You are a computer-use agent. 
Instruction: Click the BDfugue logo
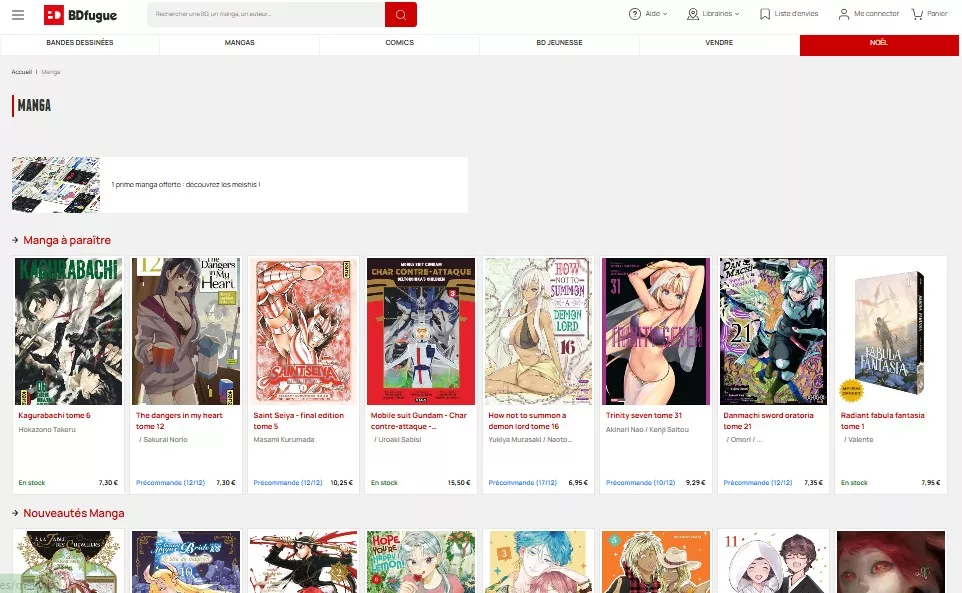pyautogui.click(x=79, y=14)
